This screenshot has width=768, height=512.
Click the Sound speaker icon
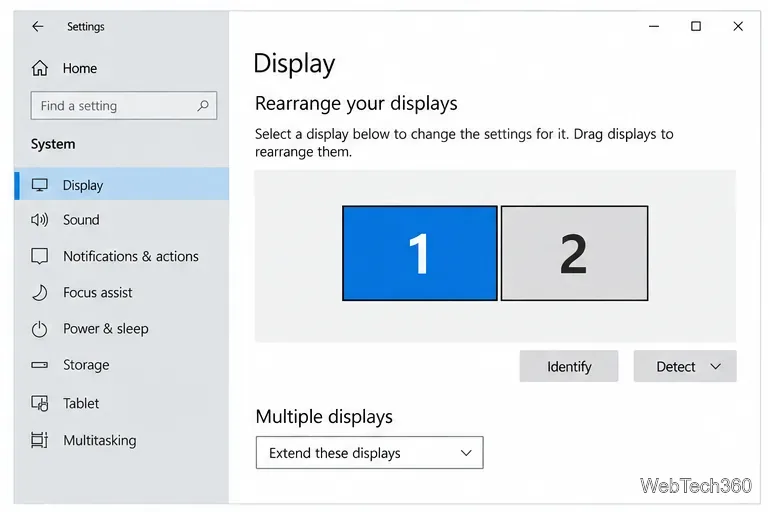(40, 219)
